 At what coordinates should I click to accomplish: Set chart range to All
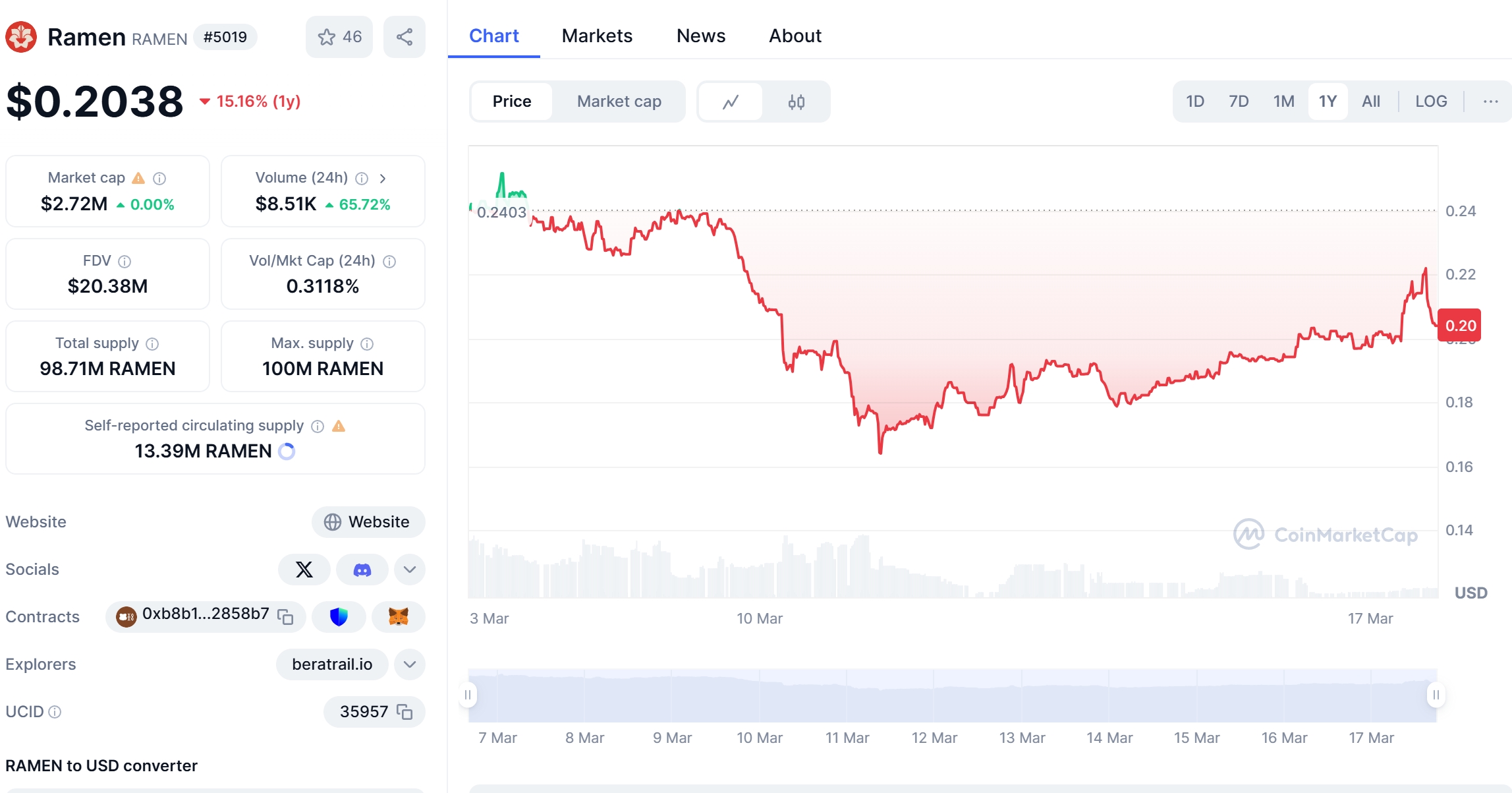click(x=1371, y=102)
